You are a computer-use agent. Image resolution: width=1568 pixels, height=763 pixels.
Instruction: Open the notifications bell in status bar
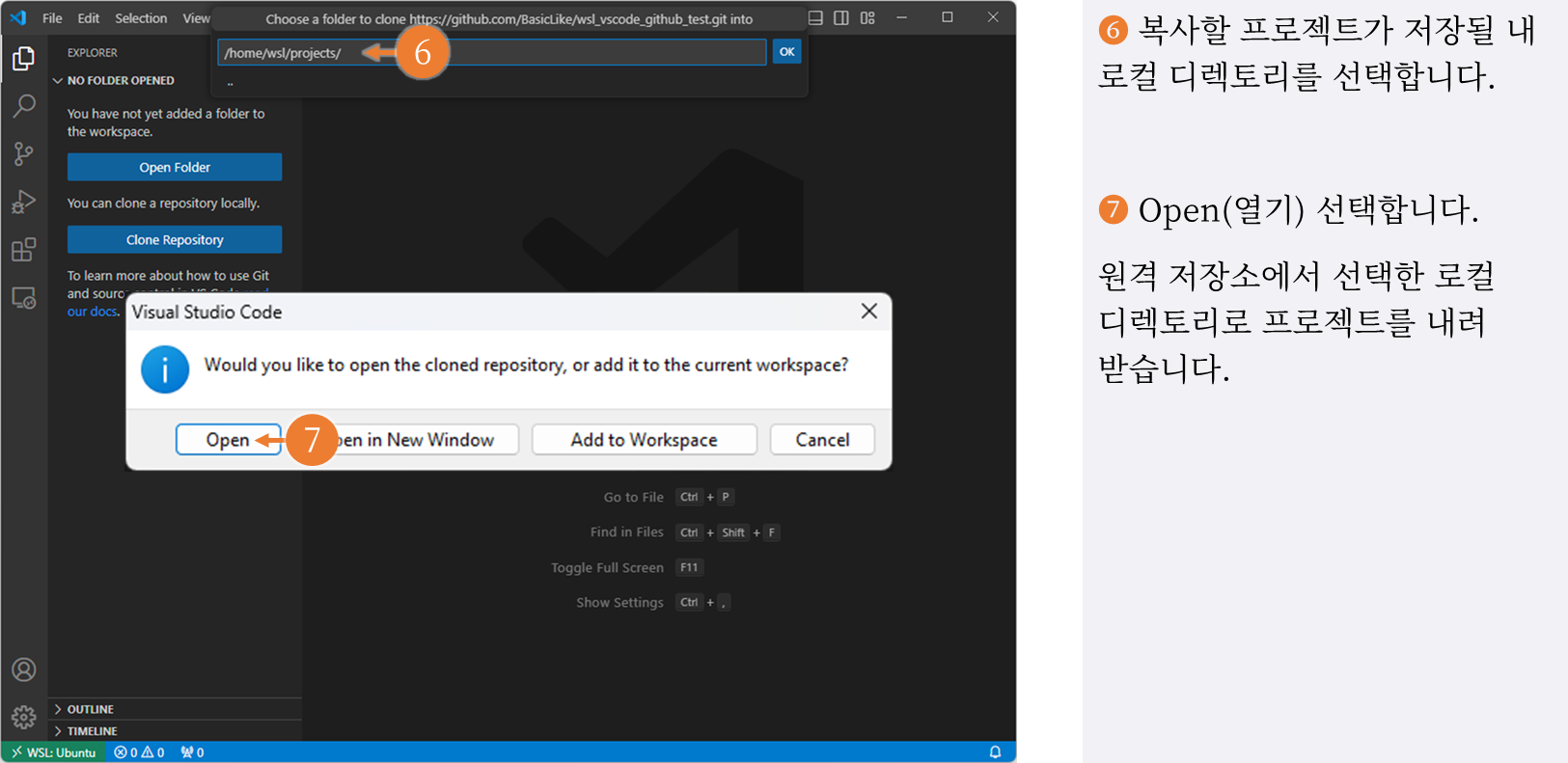(x=995, y=752)
